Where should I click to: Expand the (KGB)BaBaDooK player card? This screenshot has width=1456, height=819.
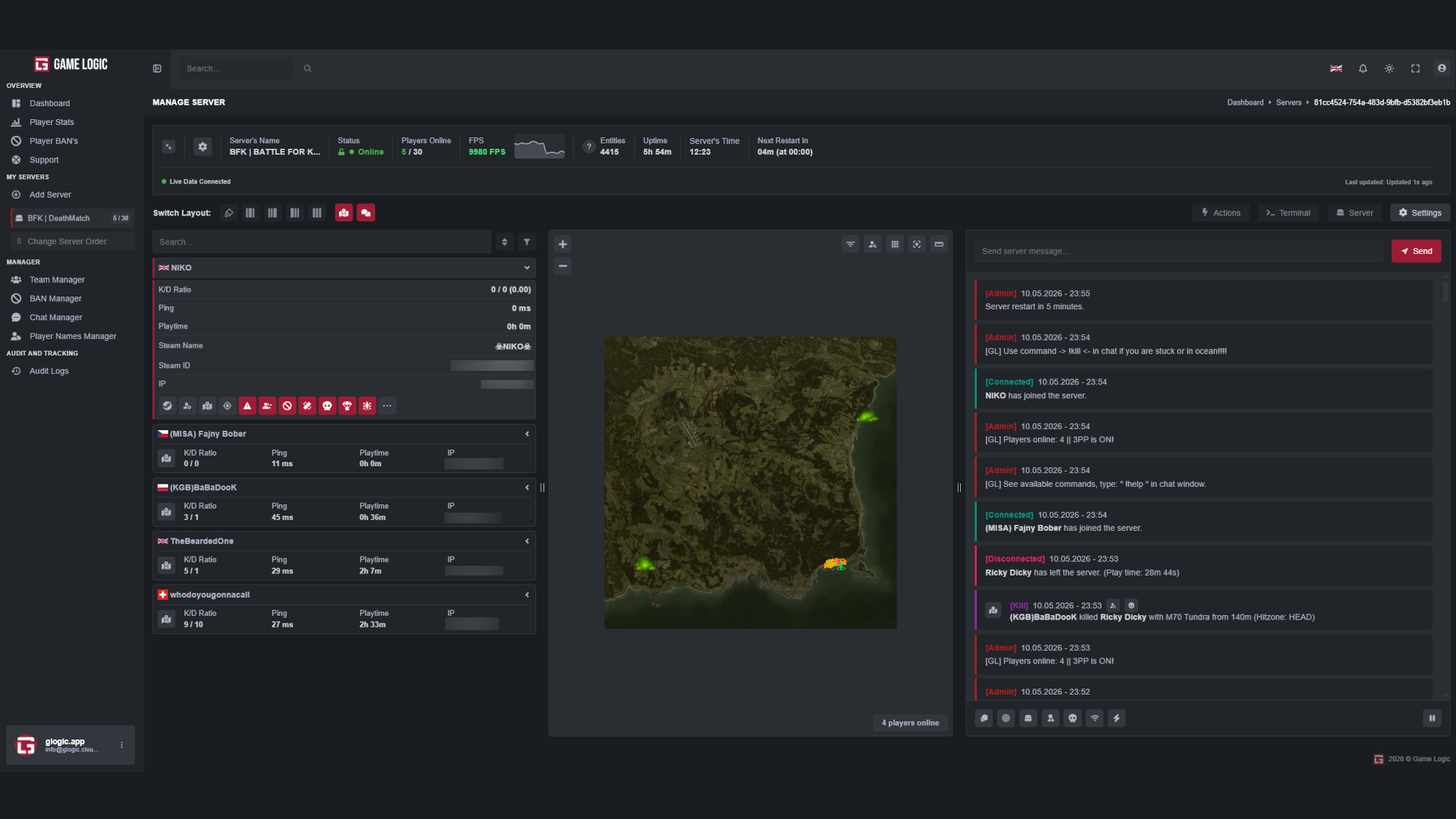coord(527,488)
